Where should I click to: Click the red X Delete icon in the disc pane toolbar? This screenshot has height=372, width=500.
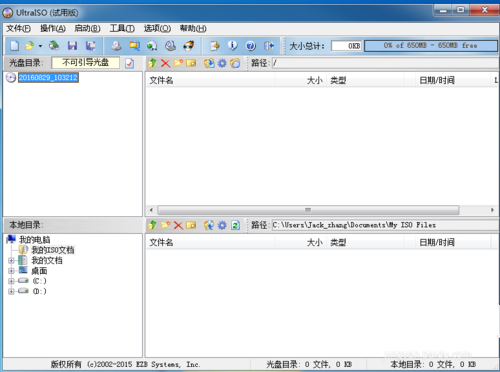pos(165,63)
